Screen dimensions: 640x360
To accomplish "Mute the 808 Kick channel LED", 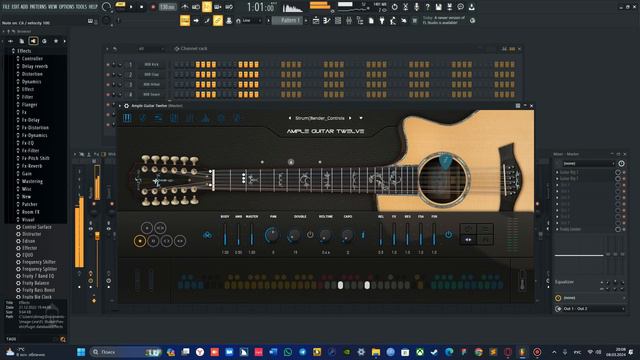I will coord(108,64).
